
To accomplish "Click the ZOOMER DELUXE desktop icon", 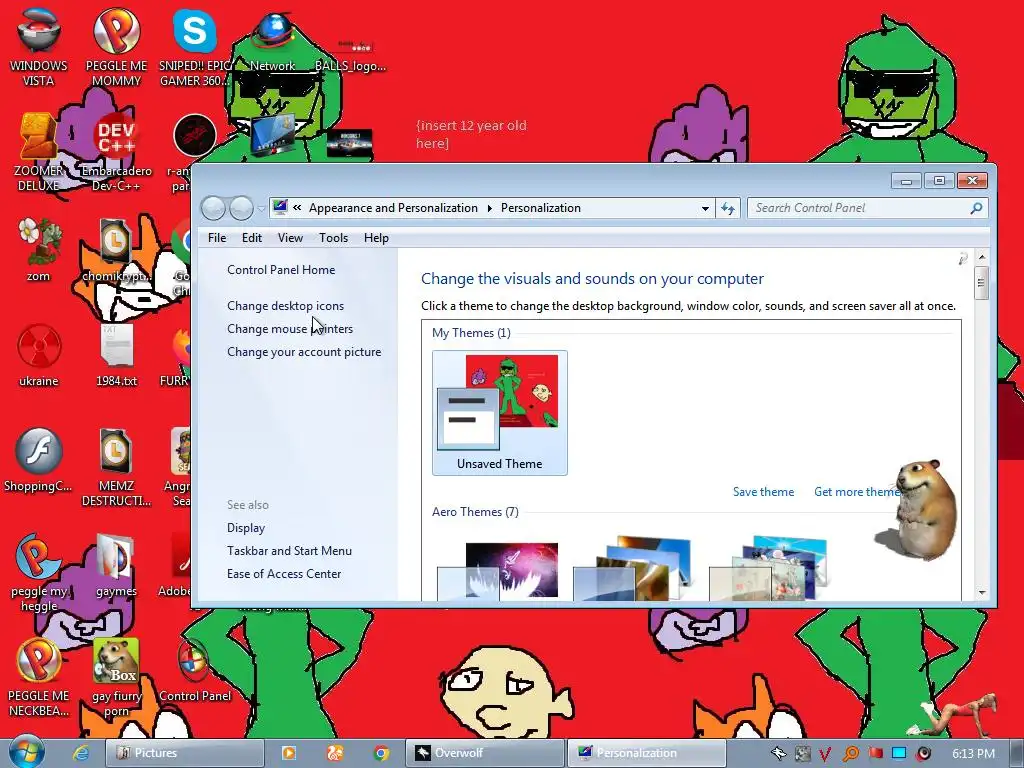I will coord(38,152).
